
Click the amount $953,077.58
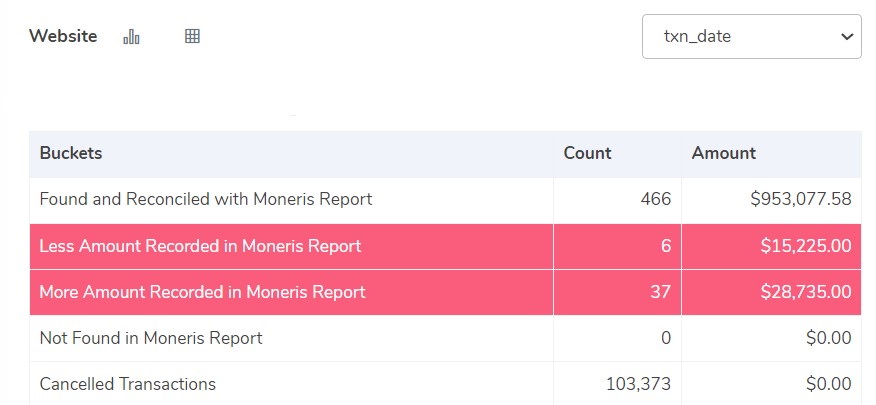tap(801, 199)
